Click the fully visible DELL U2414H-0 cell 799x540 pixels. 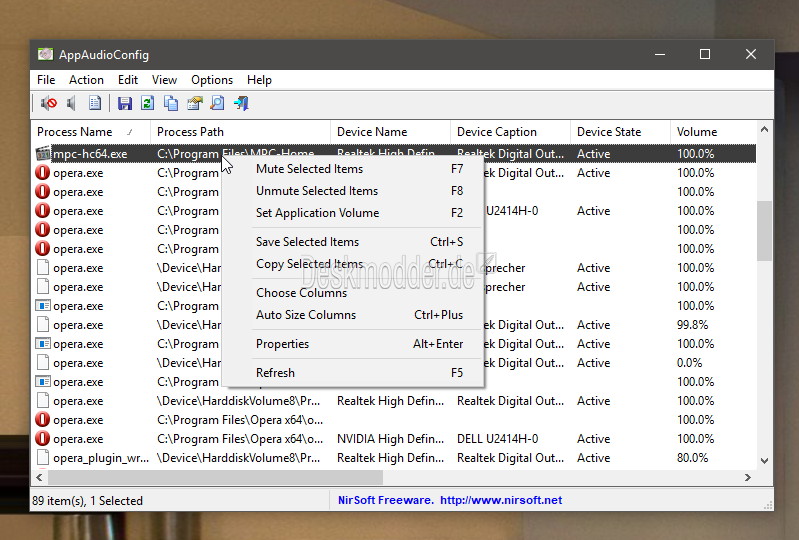(497, 439)
